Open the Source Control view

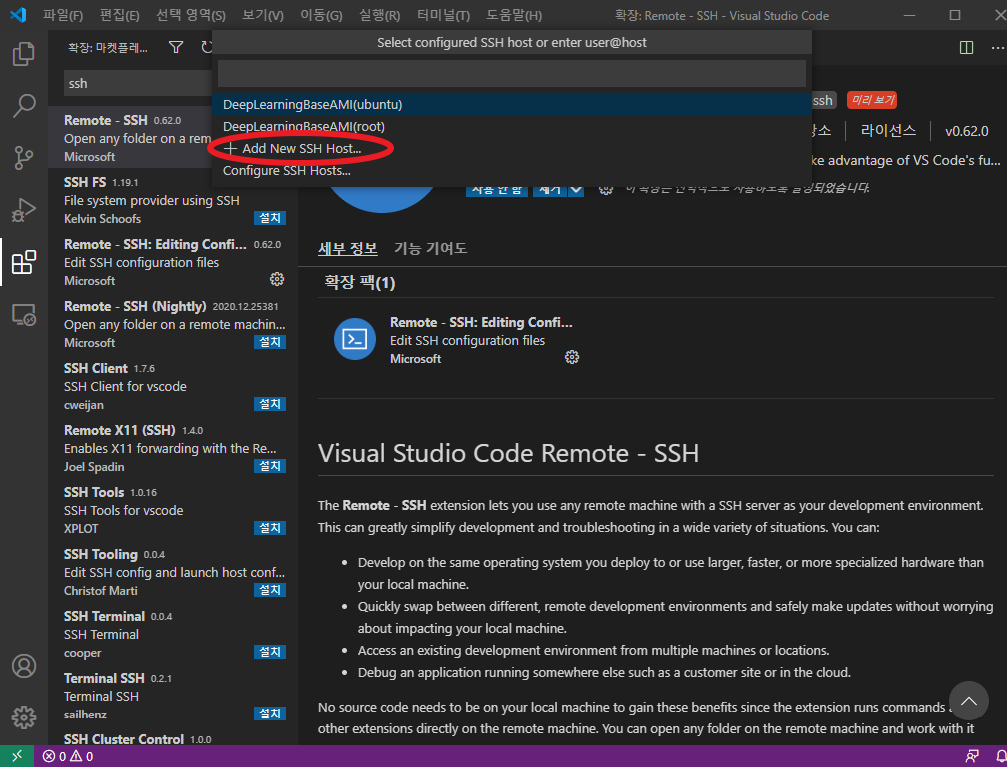(24, 158)
